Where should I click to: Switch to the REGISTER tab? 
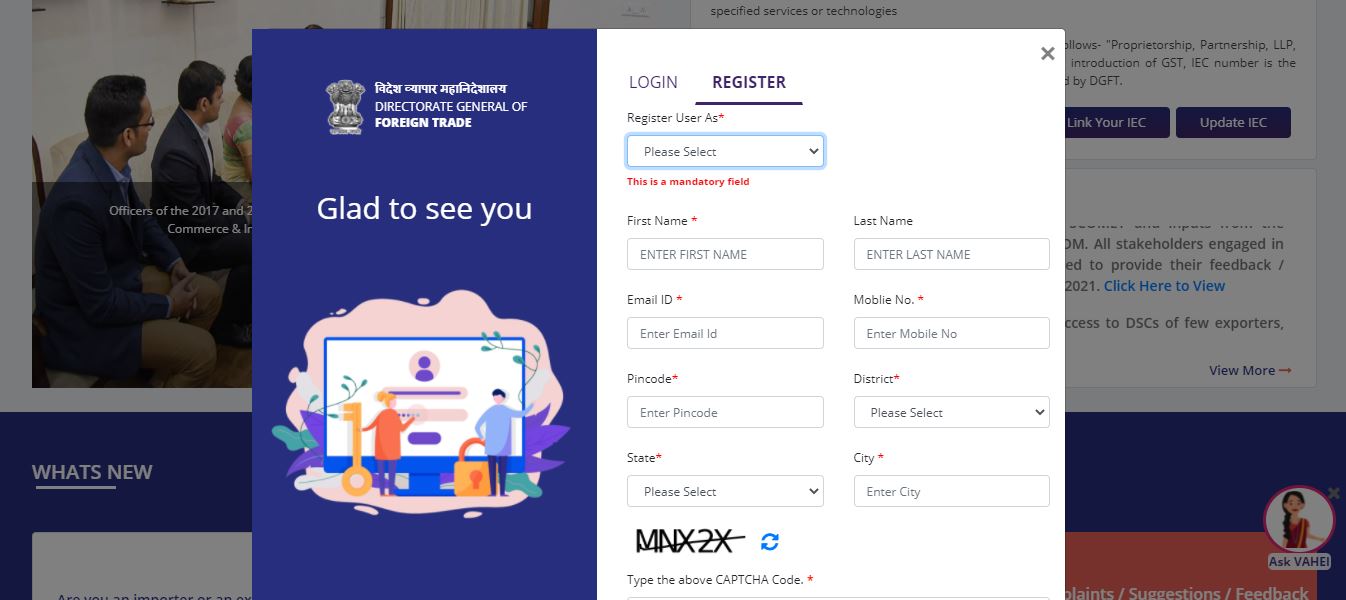[749, 82]
